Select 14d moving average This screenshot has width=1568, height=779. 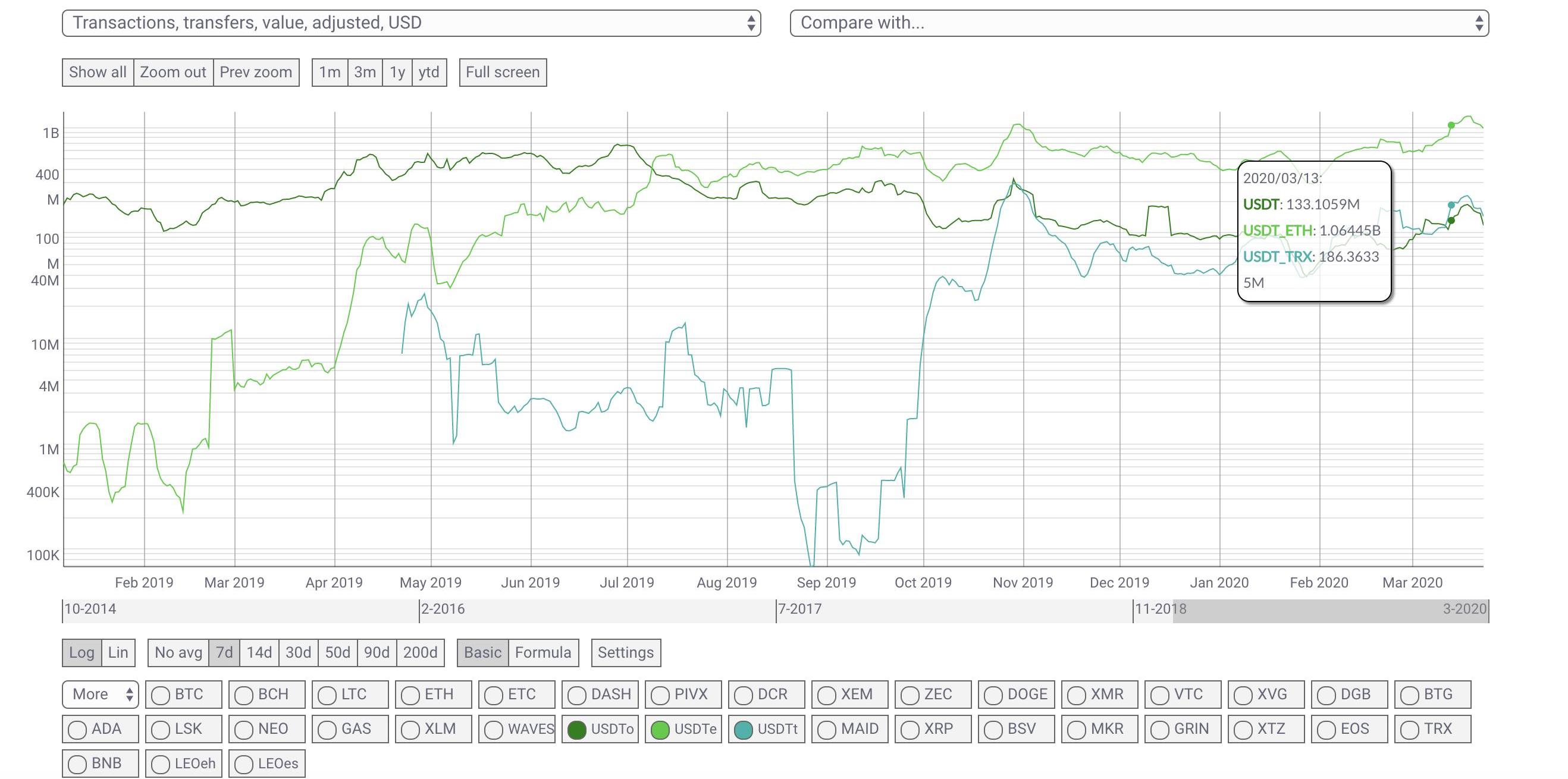259,653
